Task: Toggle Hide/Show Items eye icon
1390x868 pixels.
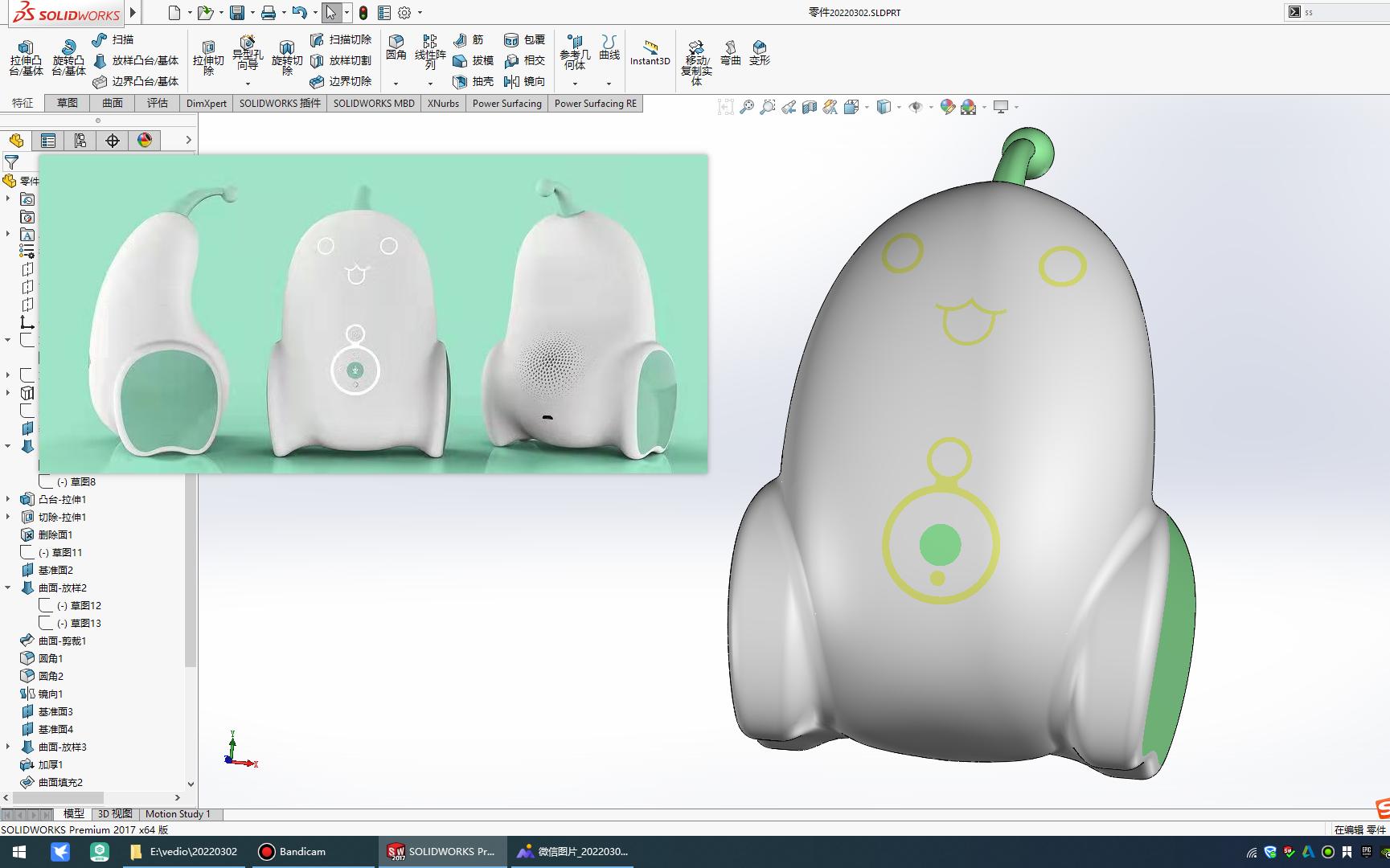Action: click(x=917, y=106)
